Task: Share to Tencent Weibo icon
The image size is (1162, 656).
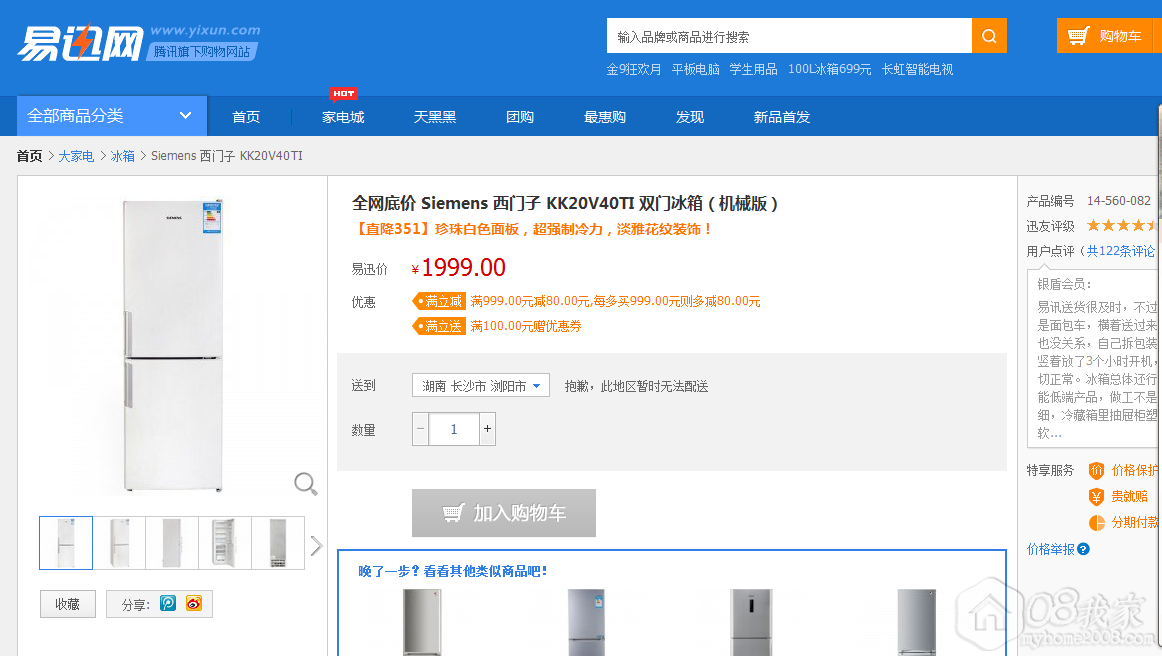Action: pos(168,604)
